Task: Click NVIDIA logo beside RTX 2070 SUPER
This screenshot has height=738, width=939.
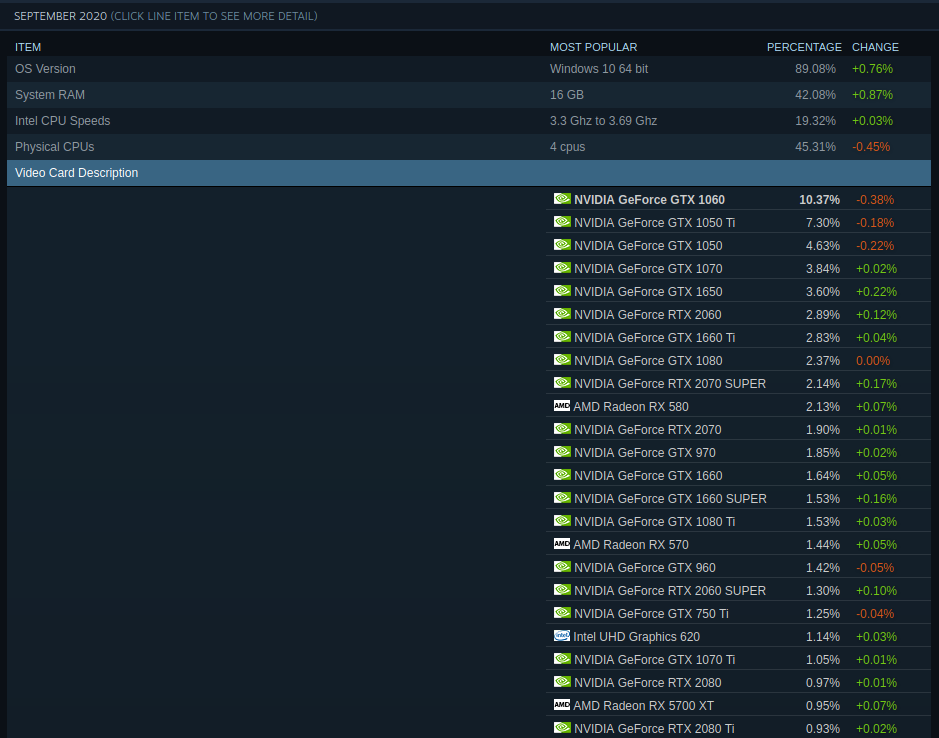Action: (562, 383)
